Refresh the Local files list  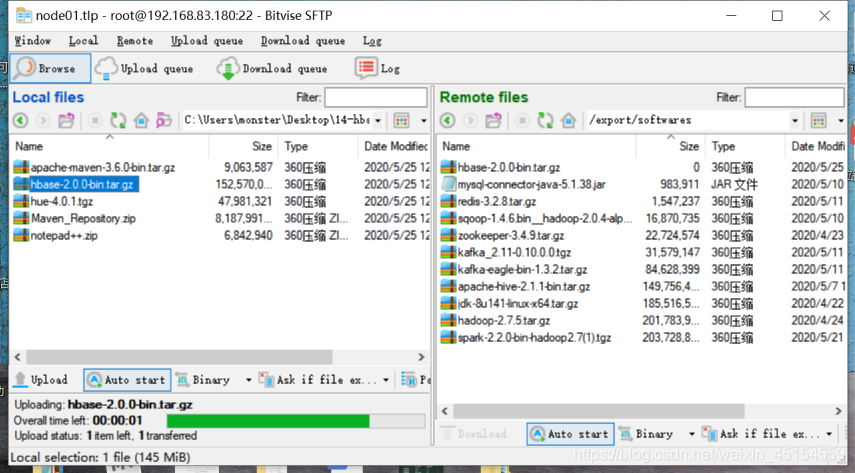pyautogui.click(x=118, y=120)
